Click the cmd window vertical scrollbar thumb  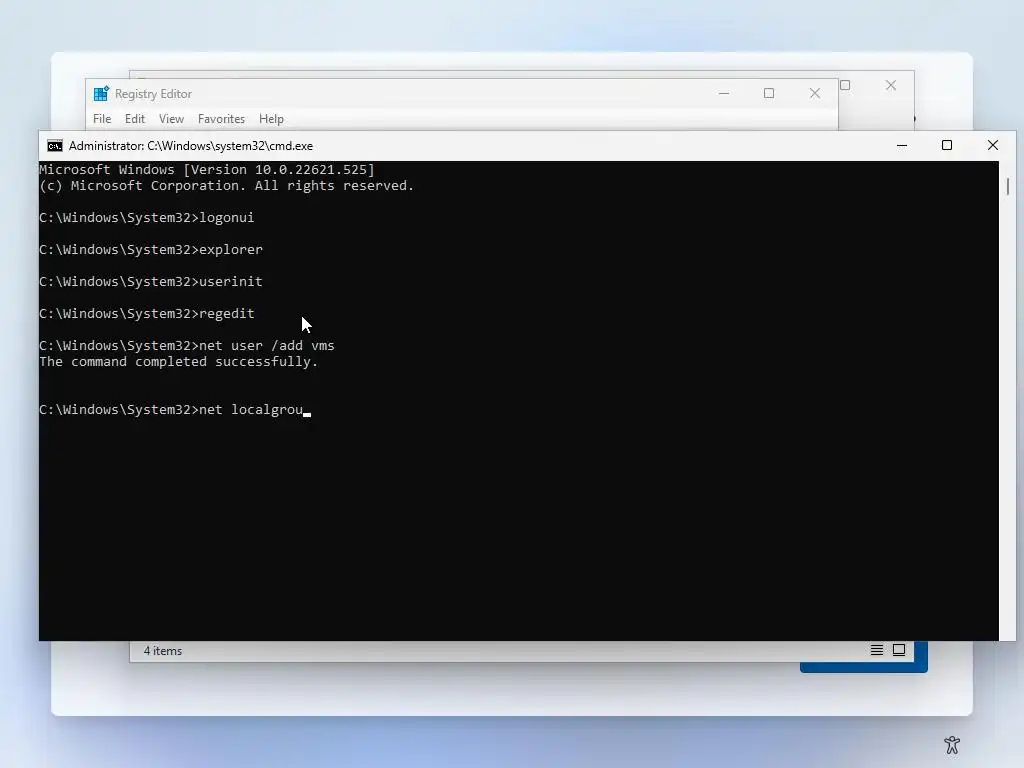click(1008, 186)
